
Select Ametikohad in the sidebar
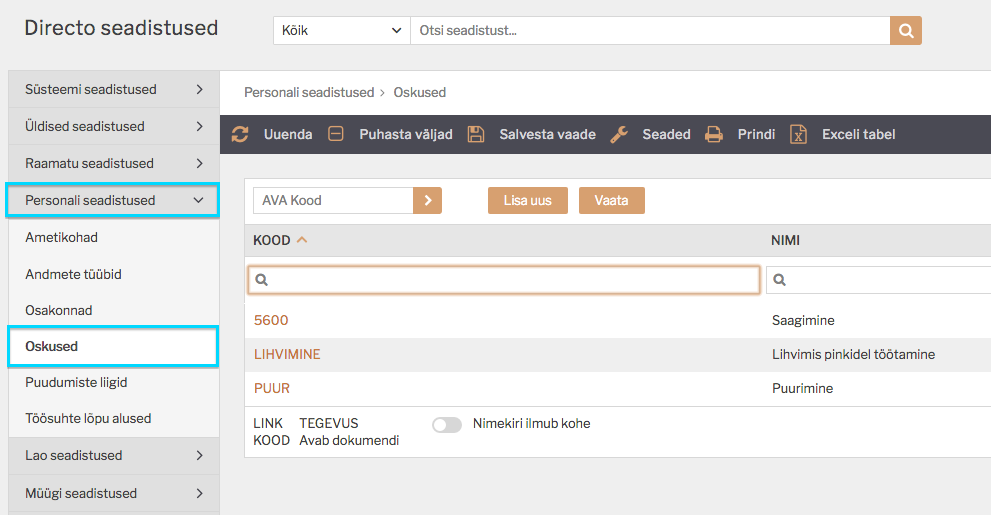point(61,238)
